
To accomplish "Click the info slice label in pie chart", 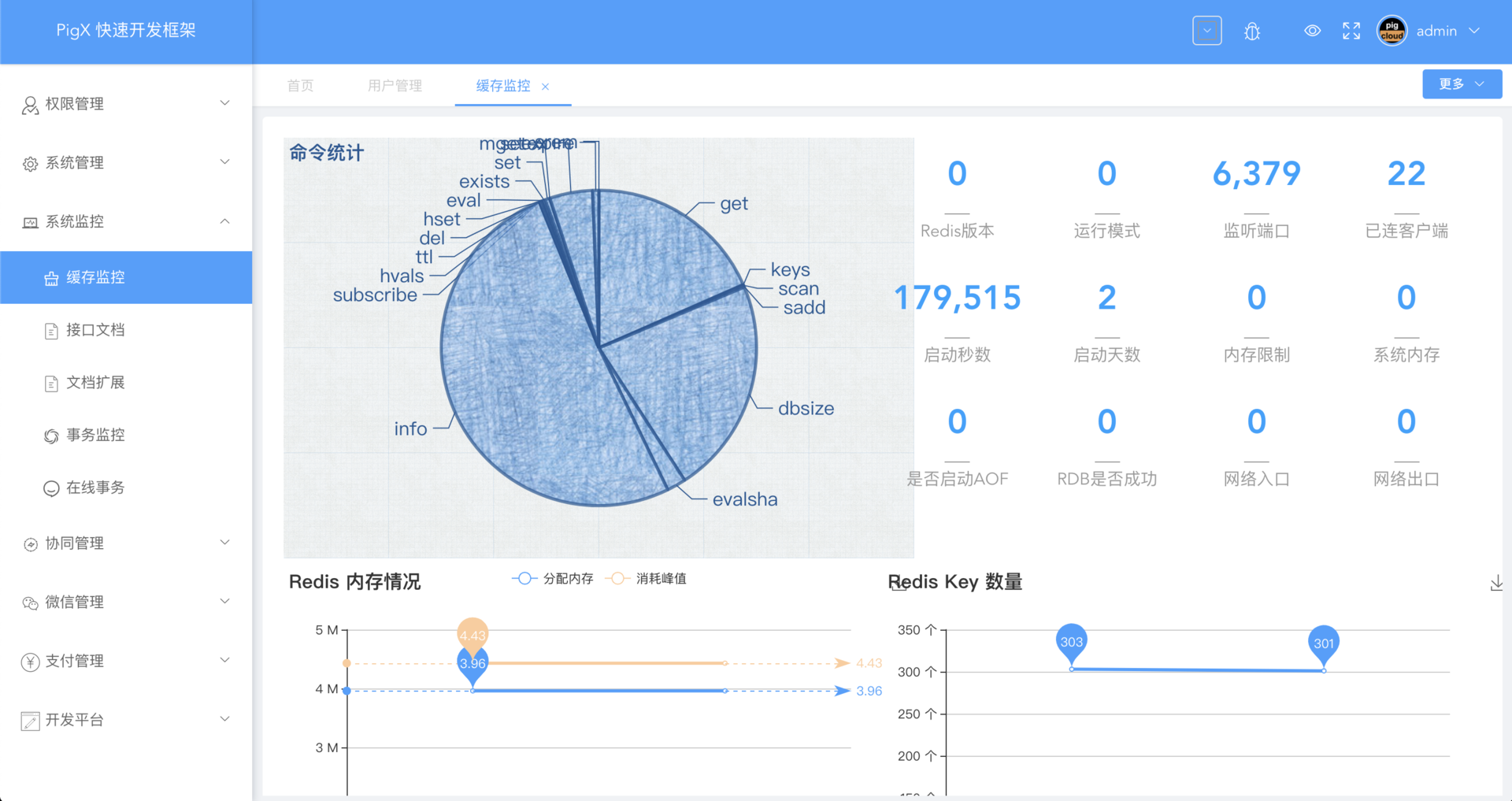I will (x=410, y=429).
